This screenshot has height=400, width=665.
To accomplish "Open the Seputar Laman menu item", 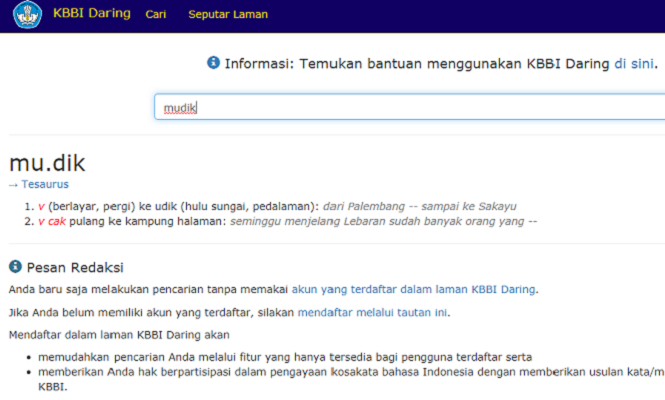I will 228,14.
